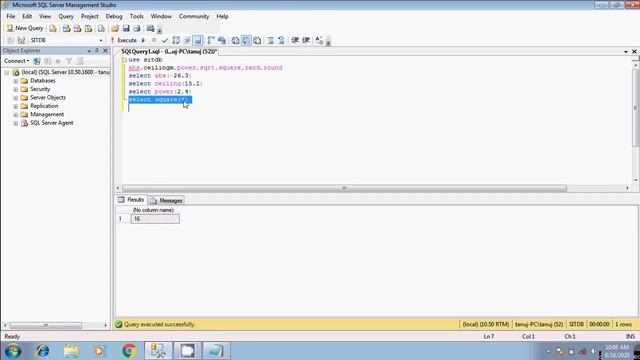The width and height of the screenshot is (640, 360).
Task: Expand the Replication folder node
Action: [16, 106]
